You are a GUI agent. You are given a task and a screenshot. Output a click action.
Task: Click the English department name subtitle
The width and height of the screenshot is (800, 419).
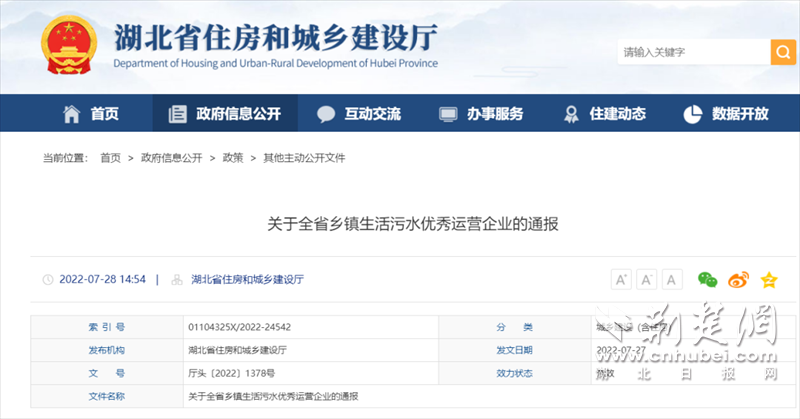[276, 63]
